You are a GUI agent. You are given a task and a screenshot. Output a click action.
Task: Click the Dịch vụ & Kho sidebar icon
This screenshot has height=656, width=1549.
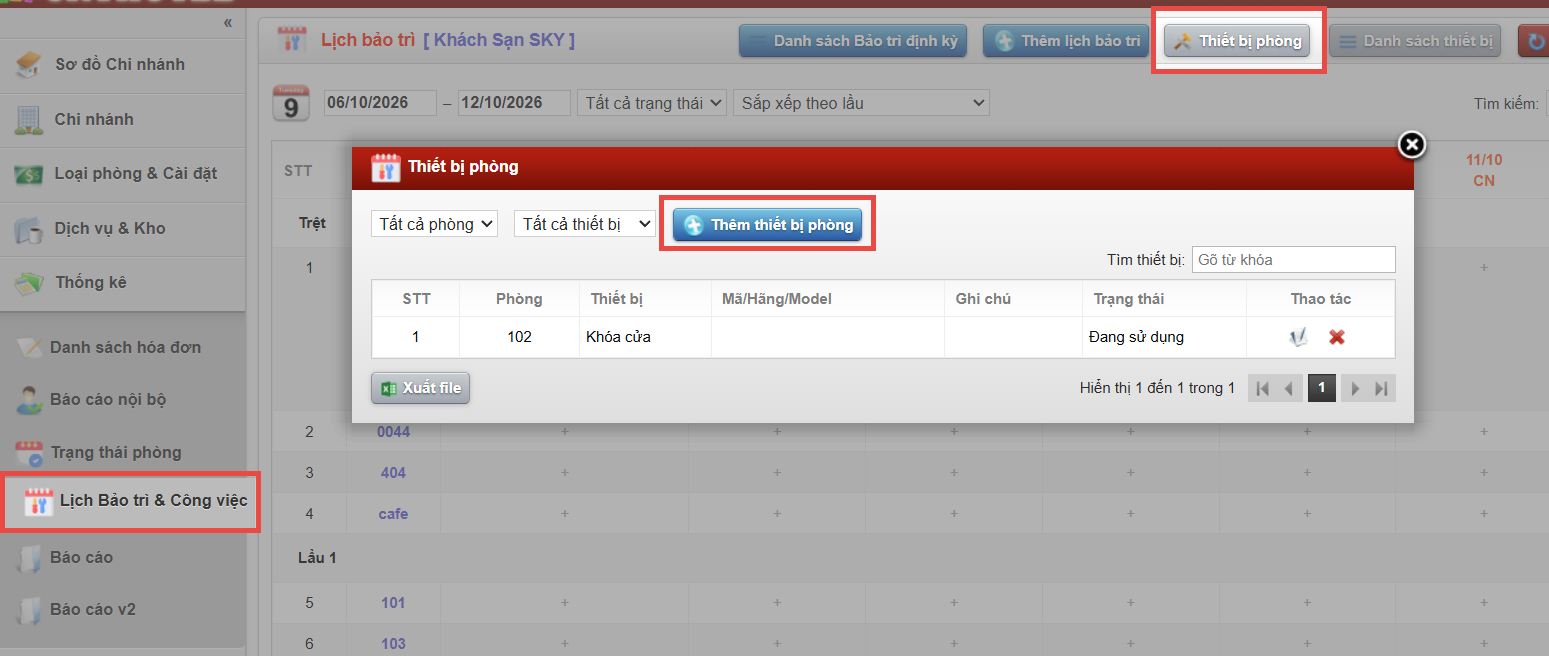click(x=27, y=229)
